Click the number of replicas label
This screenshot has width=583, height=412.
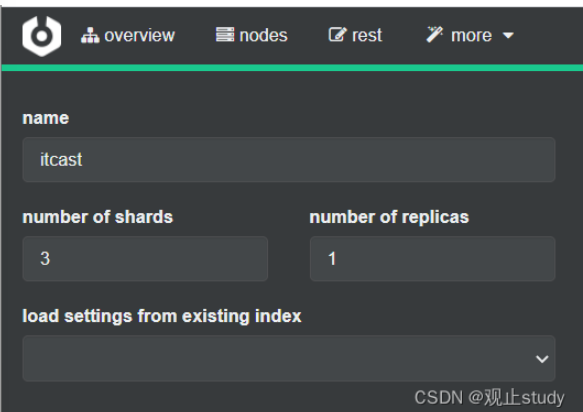(x=389, y=217)
